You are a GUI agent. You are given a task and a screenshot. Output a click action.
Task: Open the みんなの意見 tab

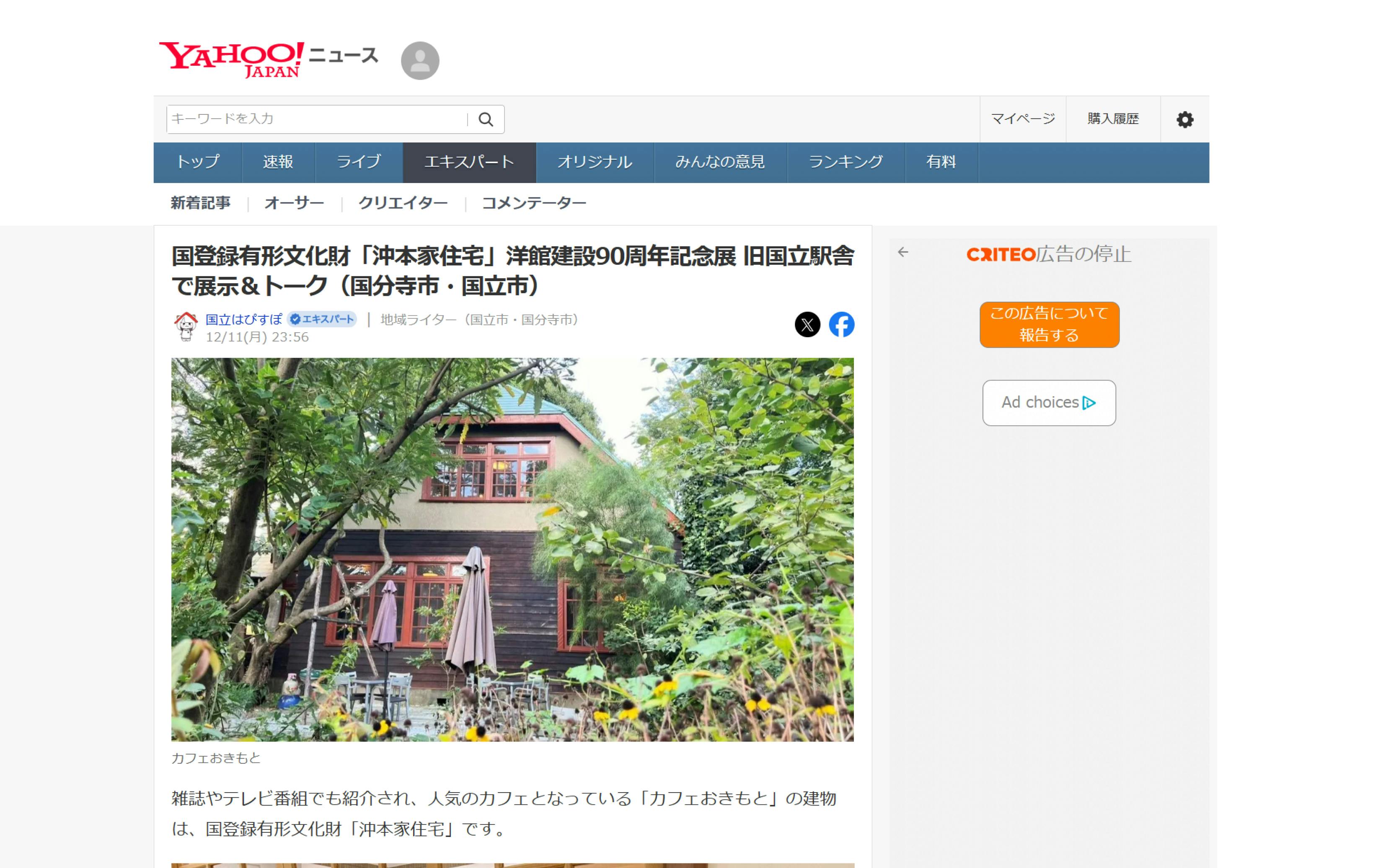(x=720, y=163)
